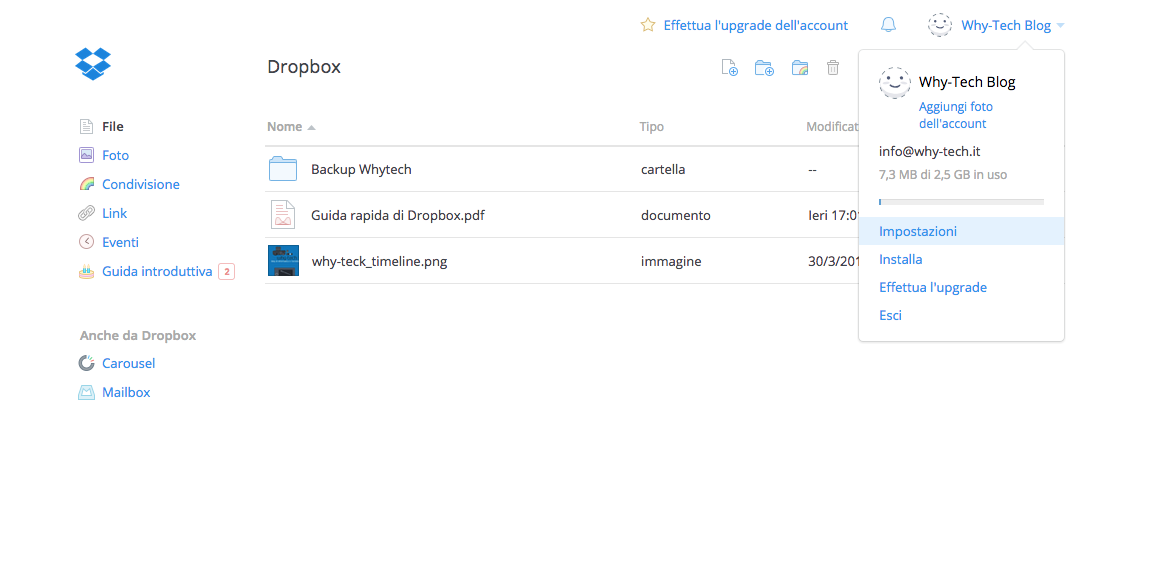Click the Condivisione rainbow icon
Image resolution: width=1157 pixels, height=574 pixels.
click(x=86, y=184)
